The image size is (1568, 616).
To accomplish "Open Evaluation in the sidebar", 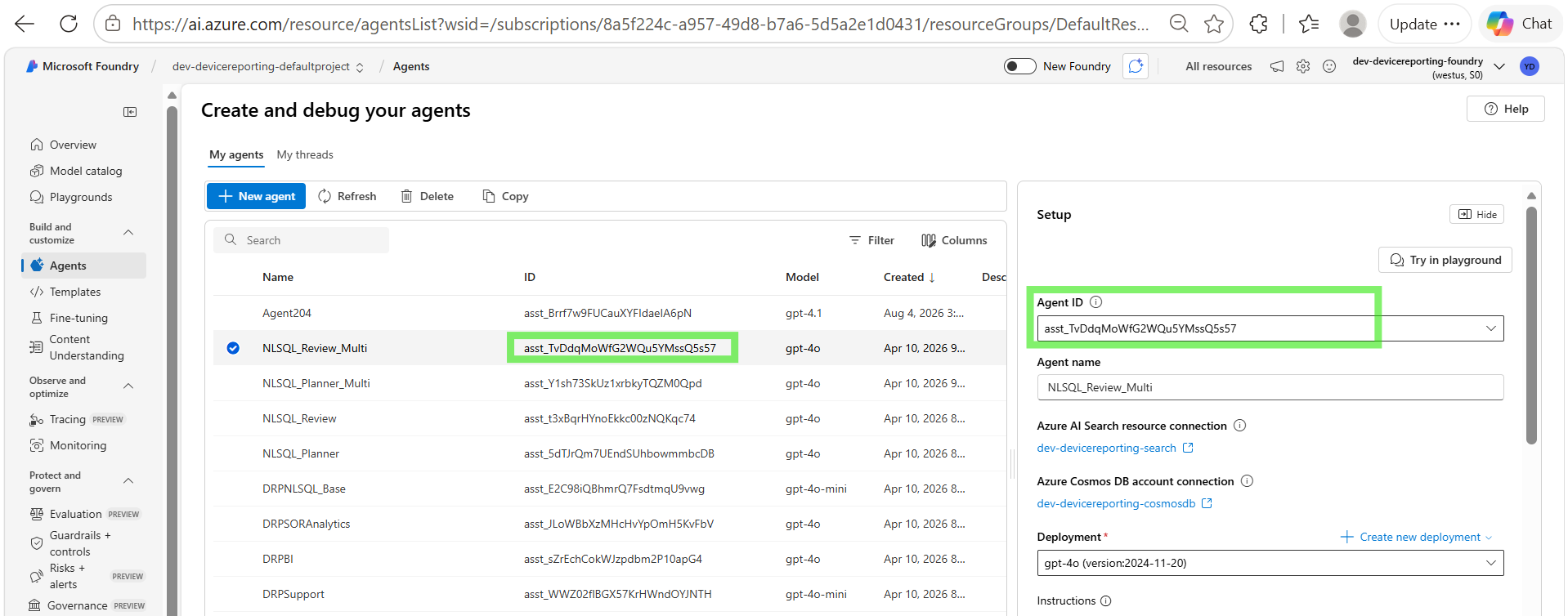I will point(75,514).
